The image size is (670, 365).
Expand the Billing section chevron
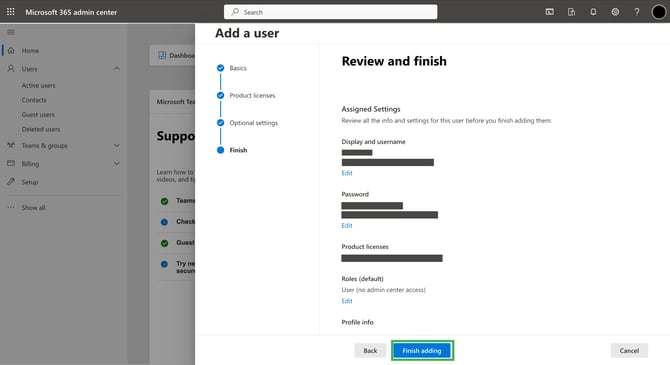click(x=116, y=164)
